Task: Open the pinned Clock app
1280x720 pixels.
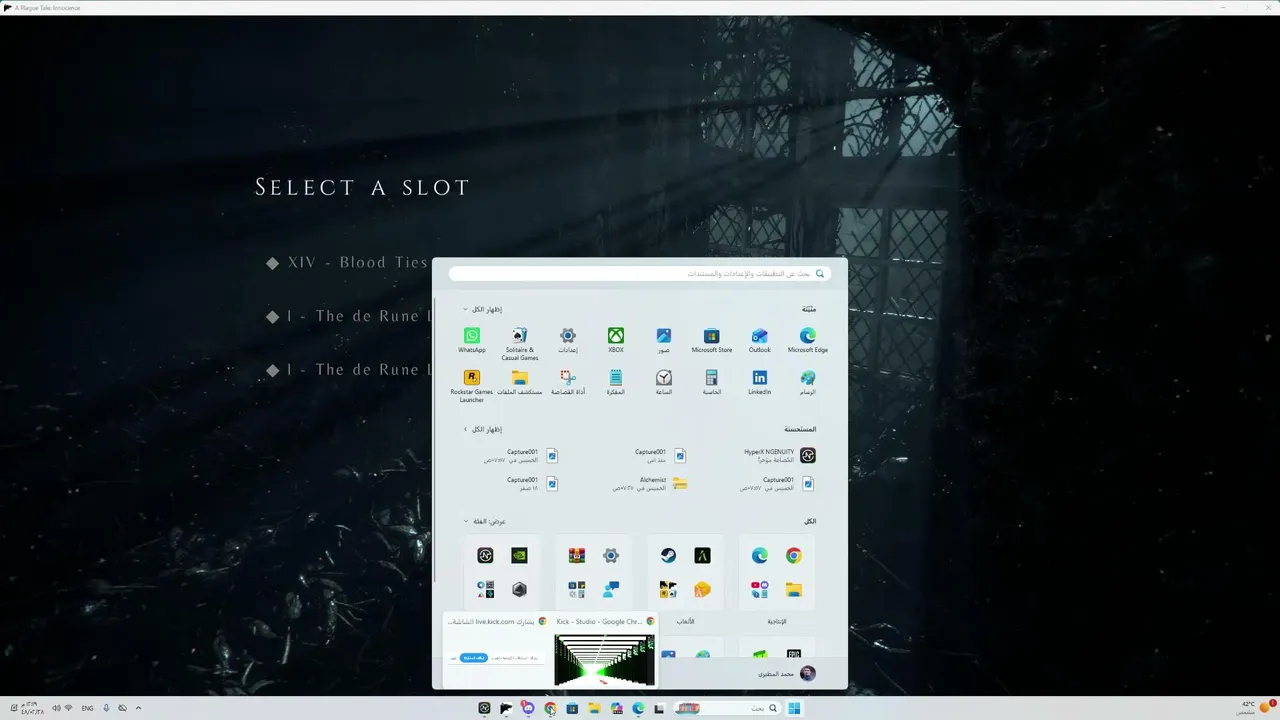Action: [664, 383]
